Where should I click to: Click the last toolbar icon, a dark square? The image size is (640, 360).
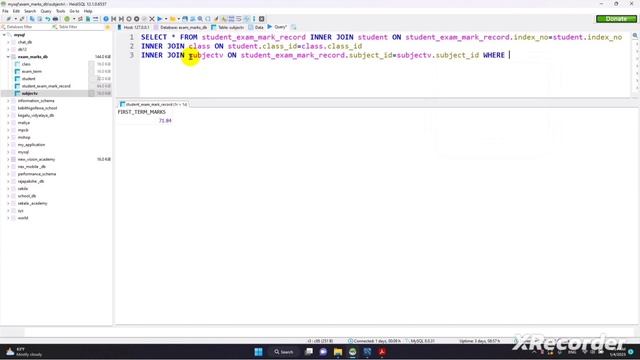tap(262, 19)
